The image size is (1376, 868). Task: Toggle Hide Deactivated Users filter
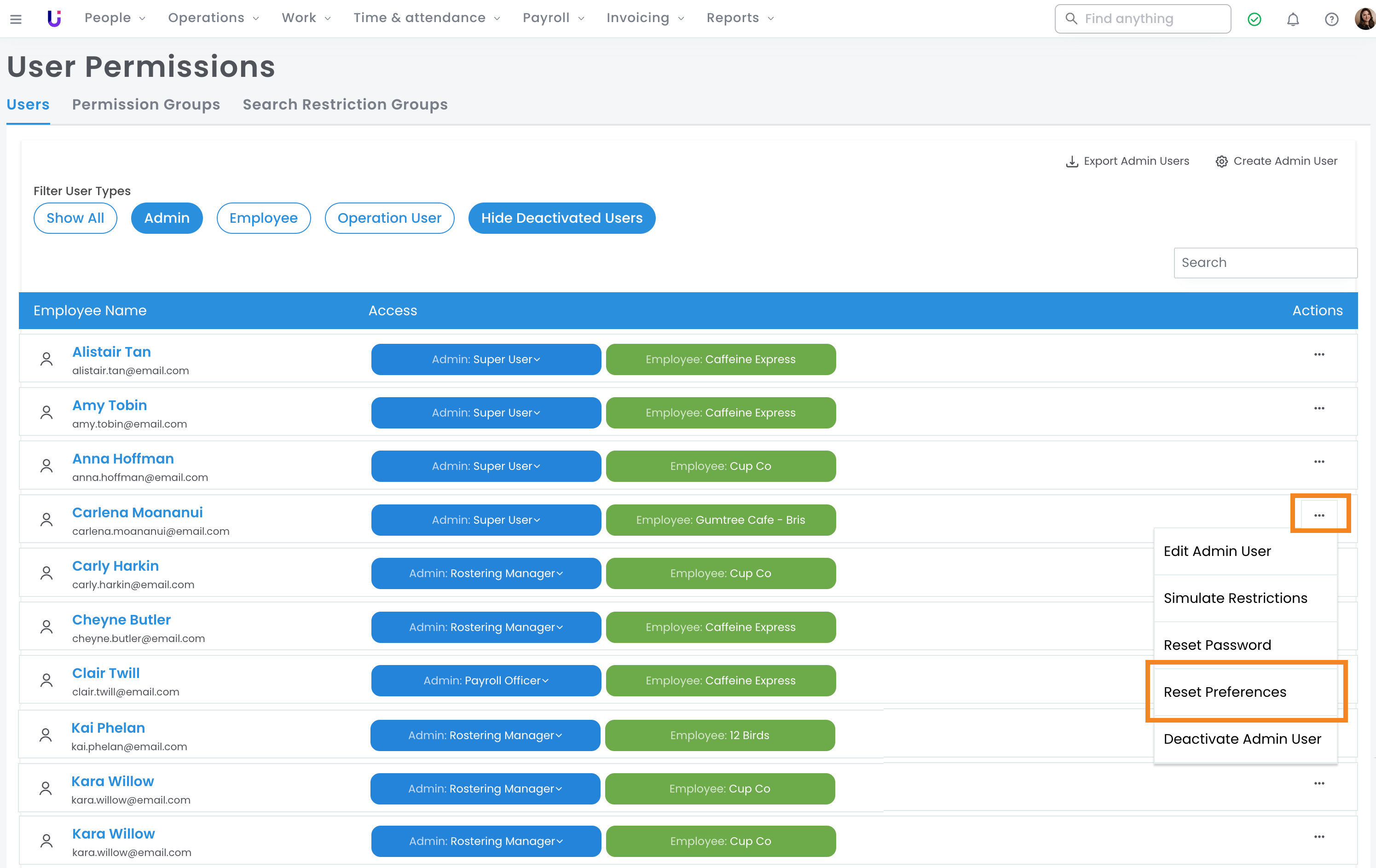(561, 218)
